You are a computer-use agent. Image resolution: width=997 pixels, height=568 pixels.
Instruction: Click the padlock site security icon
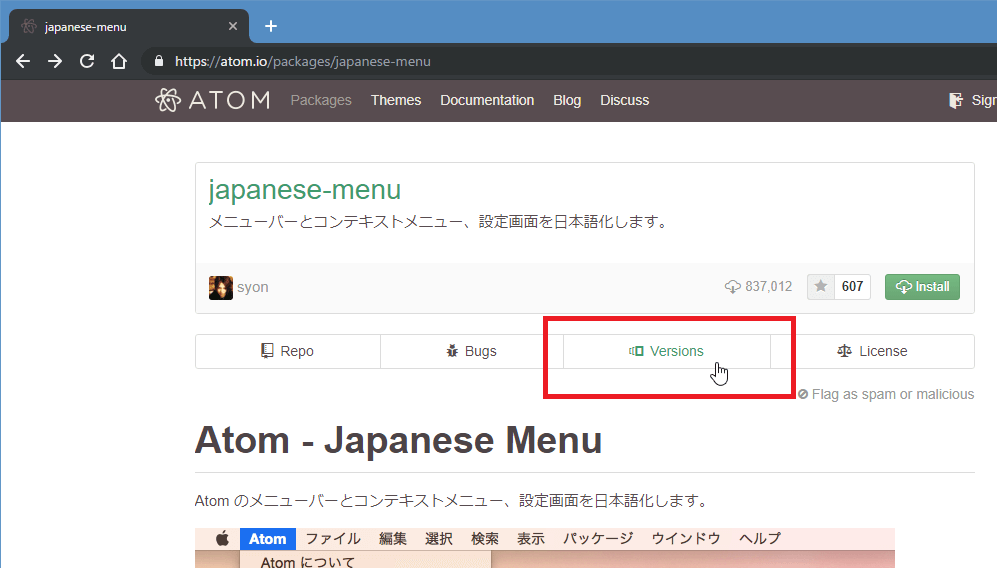pos(158,61)
